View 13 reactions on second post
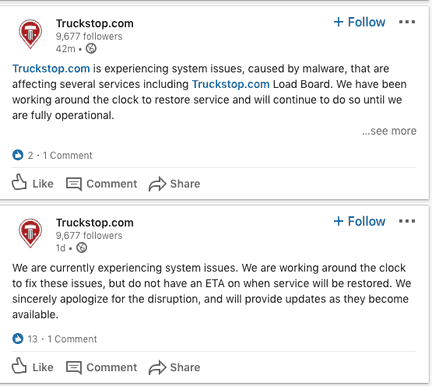This screenshot has height=386, width=432. pos(25,339)
